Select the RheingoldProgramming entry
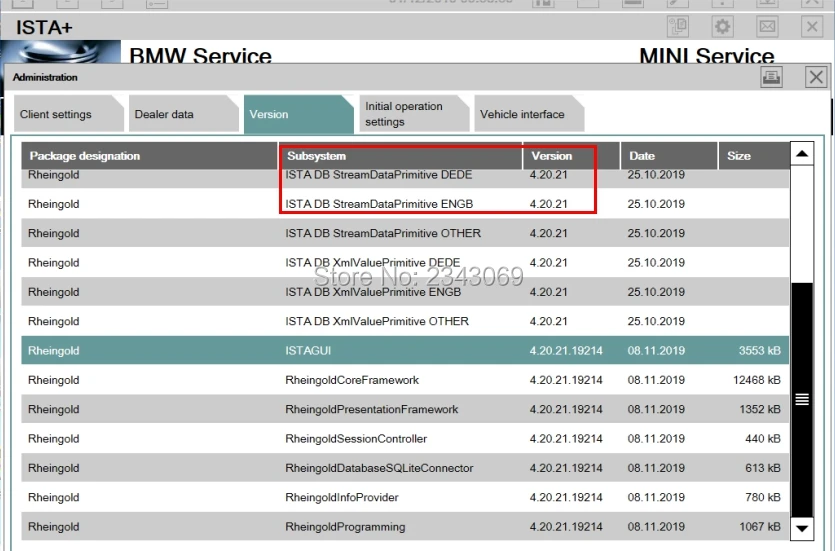The image size is (835, 551). click(345, 527)
